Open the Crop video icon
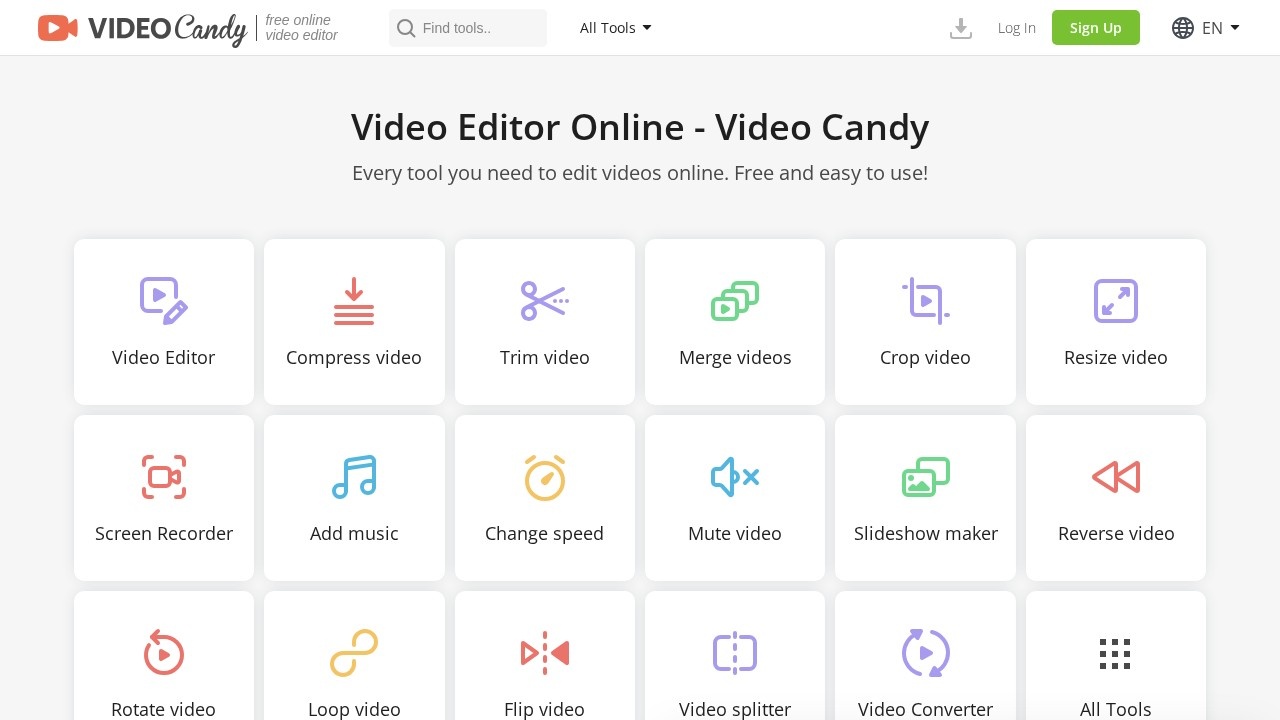This screenshot has height=720, width=1280. coord(926,301)
